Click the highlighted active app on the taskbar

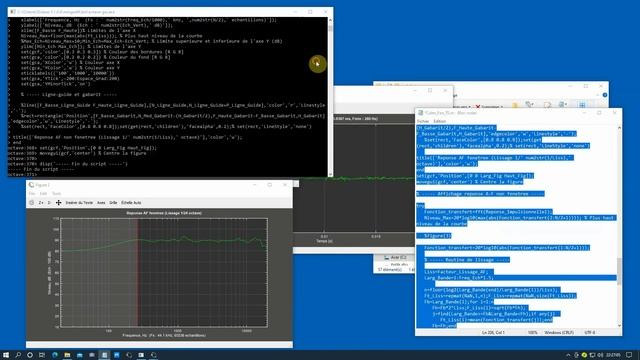(104, 355)
